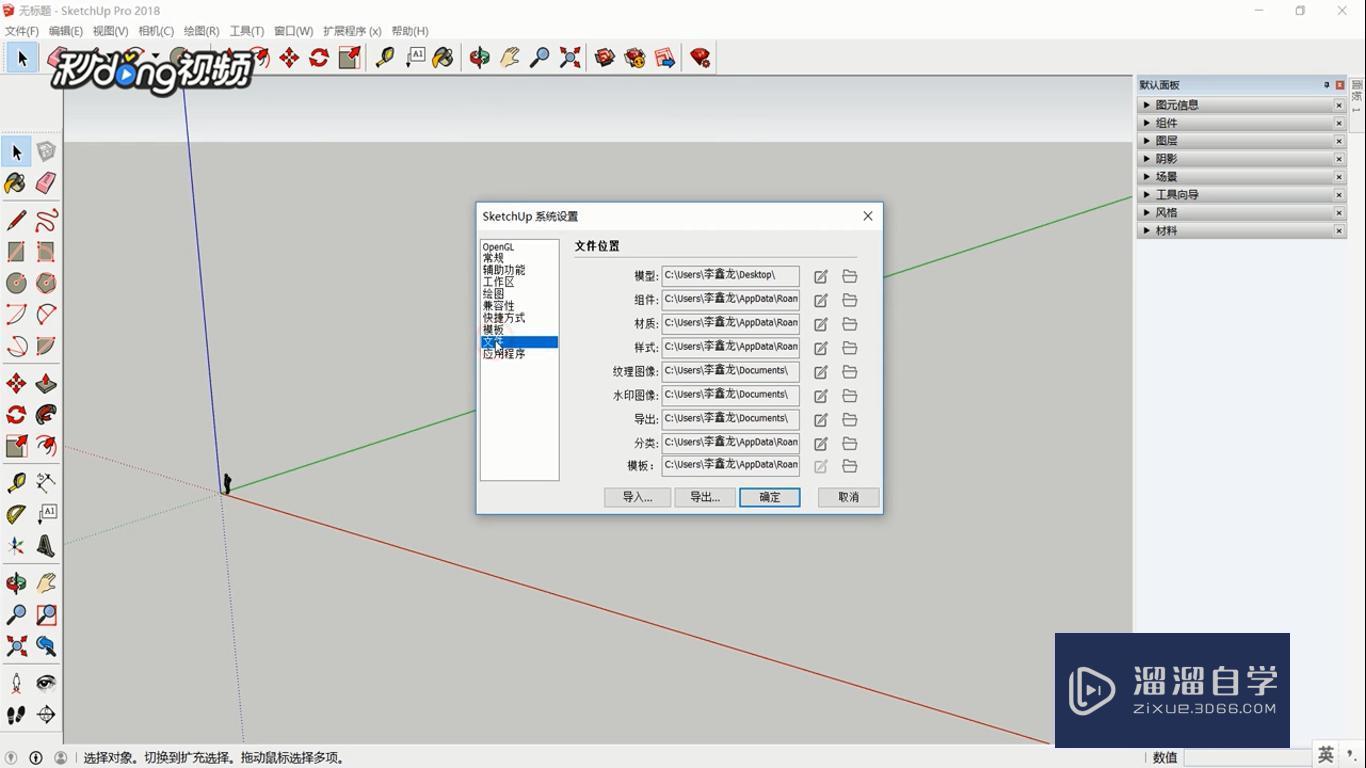Select the Pie arc tool
1366x768 pixels.
[46, 346]
